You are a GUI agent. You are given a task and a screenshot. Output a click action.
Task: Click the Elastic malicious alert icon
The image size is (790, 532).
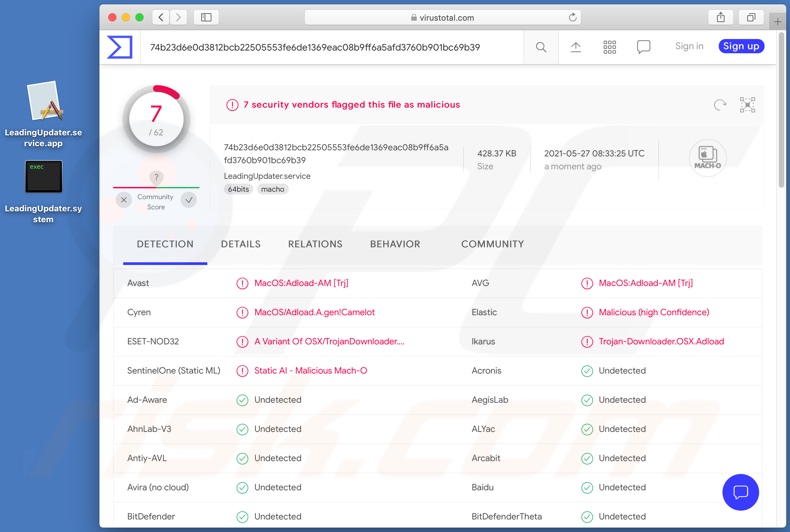tap(587, 312)
